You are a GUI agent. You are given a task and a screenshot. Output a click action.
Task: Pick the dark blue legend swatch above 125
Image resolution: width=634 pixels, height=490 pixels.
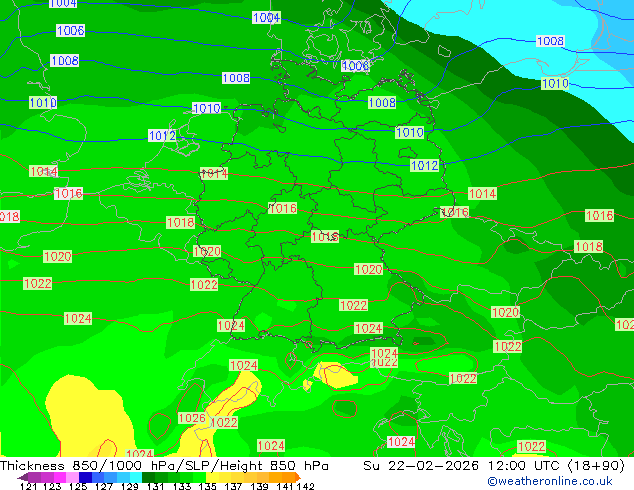point(85,477)
